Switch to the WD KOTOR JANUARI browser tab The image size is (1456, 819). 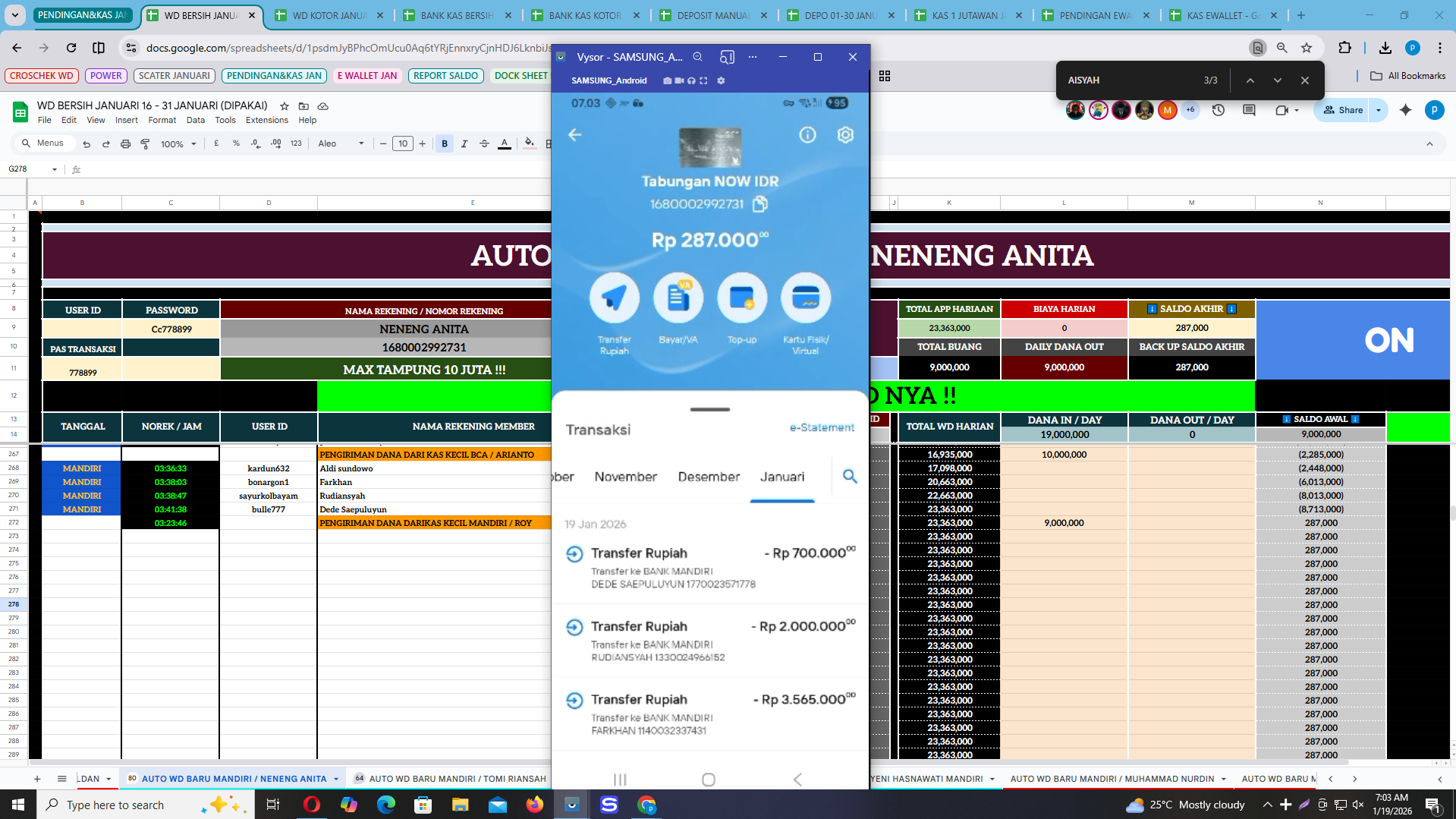coord(329,15)
